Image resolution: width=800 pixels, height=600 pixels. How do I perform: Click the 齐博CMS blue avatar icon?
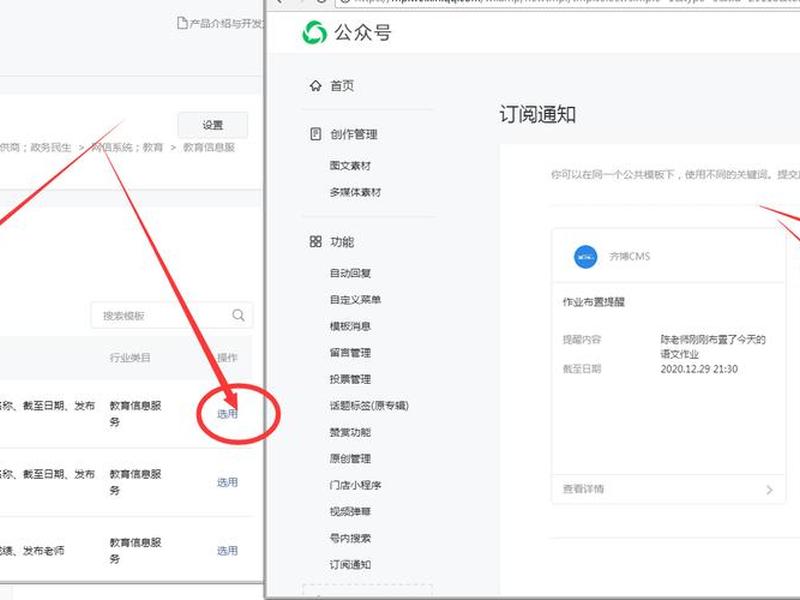coord(585,256)
